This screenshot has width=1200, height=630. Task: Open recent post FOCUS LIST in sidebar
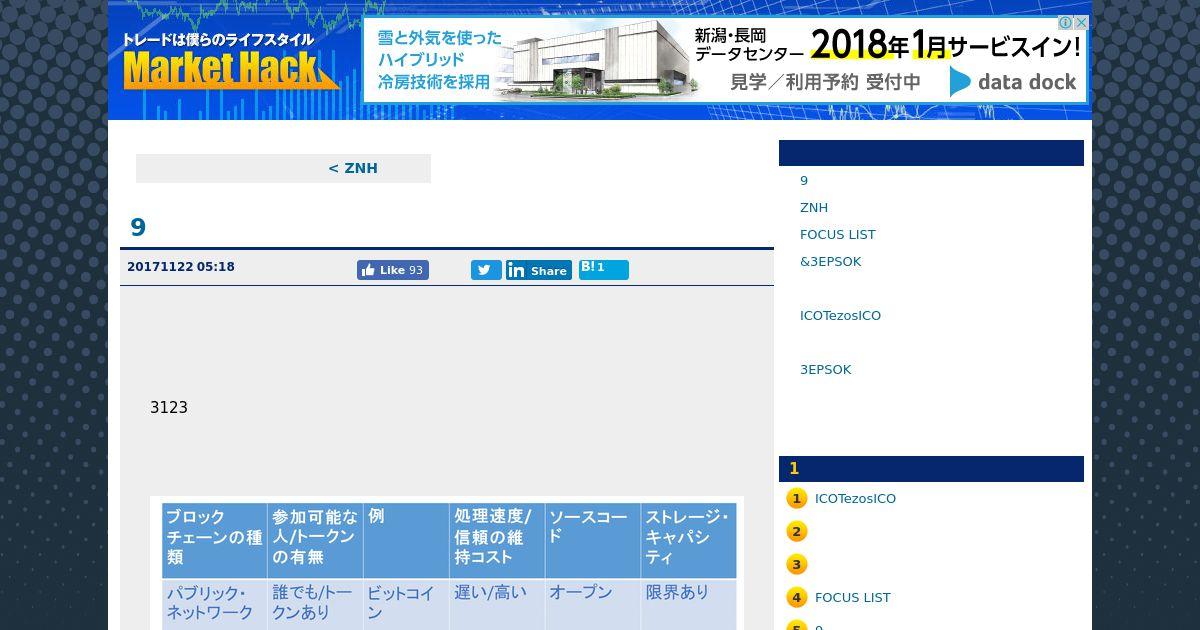[838, 235]
